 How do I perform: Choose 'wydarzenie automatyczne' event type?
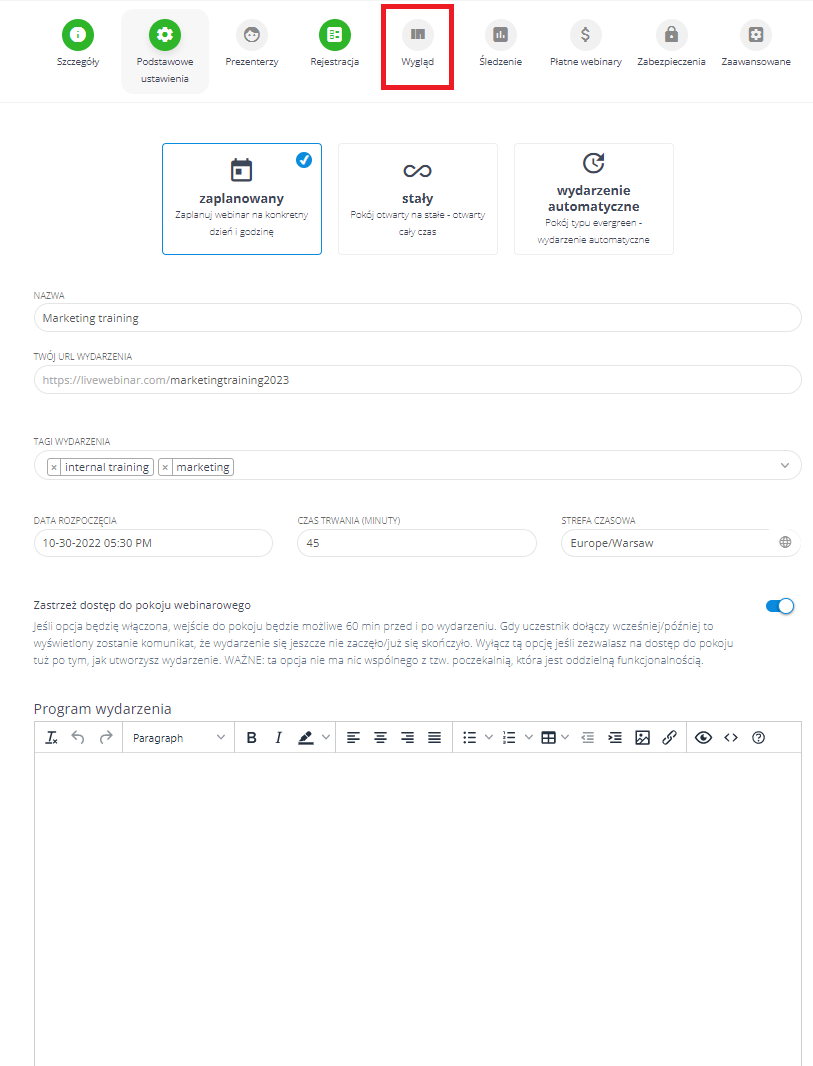point(593,199)
